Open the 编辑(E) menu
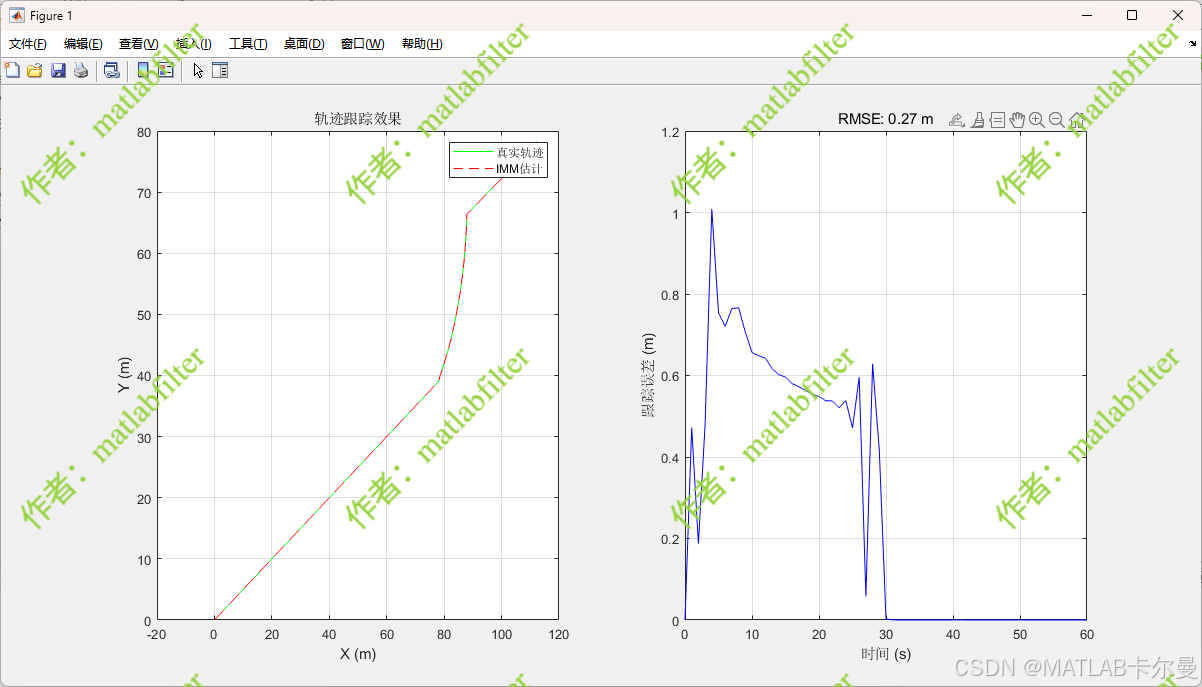1202x687 pixels. click(83, 44)
